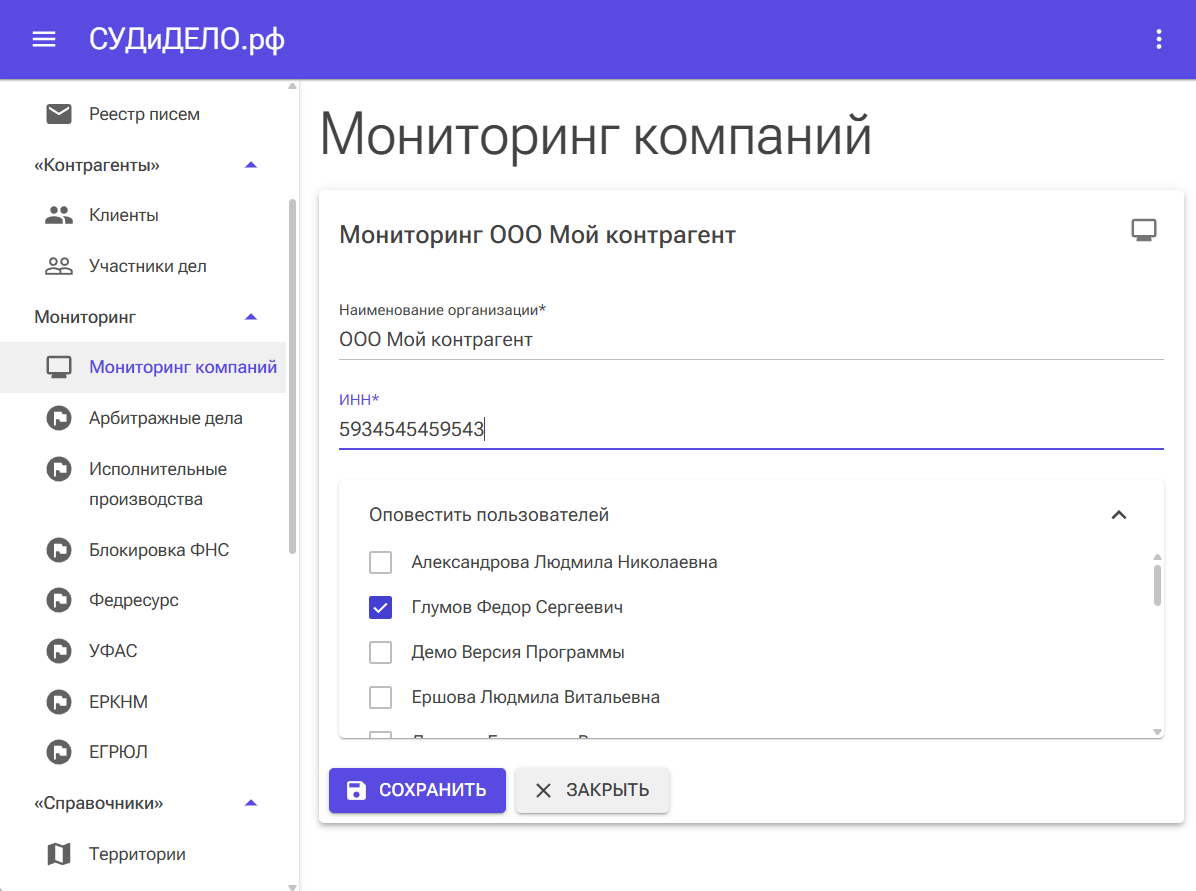1196x891 pixels.
Task: Click the Клиенты people icon
Action: pos(59,215)
